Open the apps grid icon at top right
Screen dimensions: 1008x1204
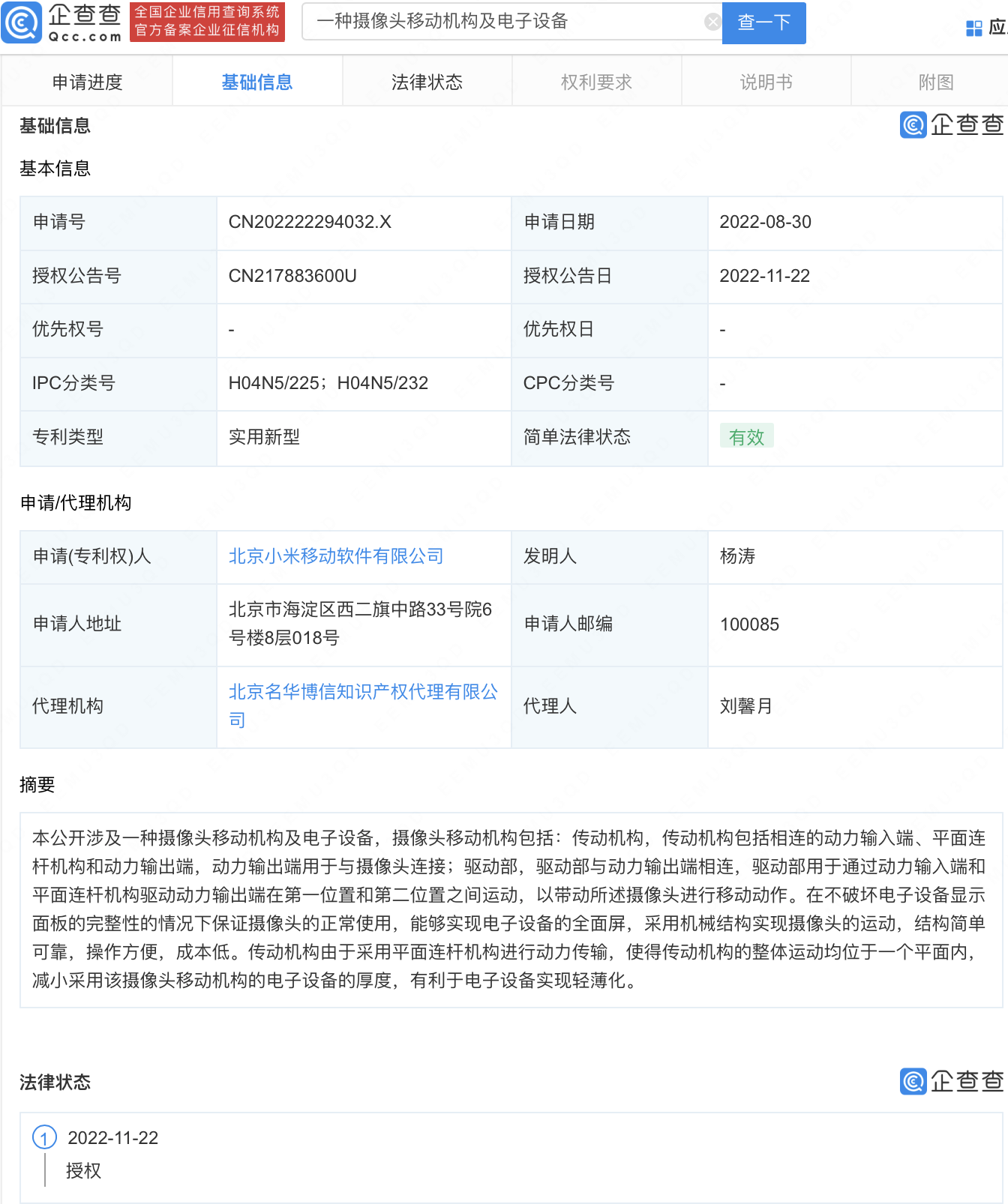pyautogui.click(x=973, y=28)
